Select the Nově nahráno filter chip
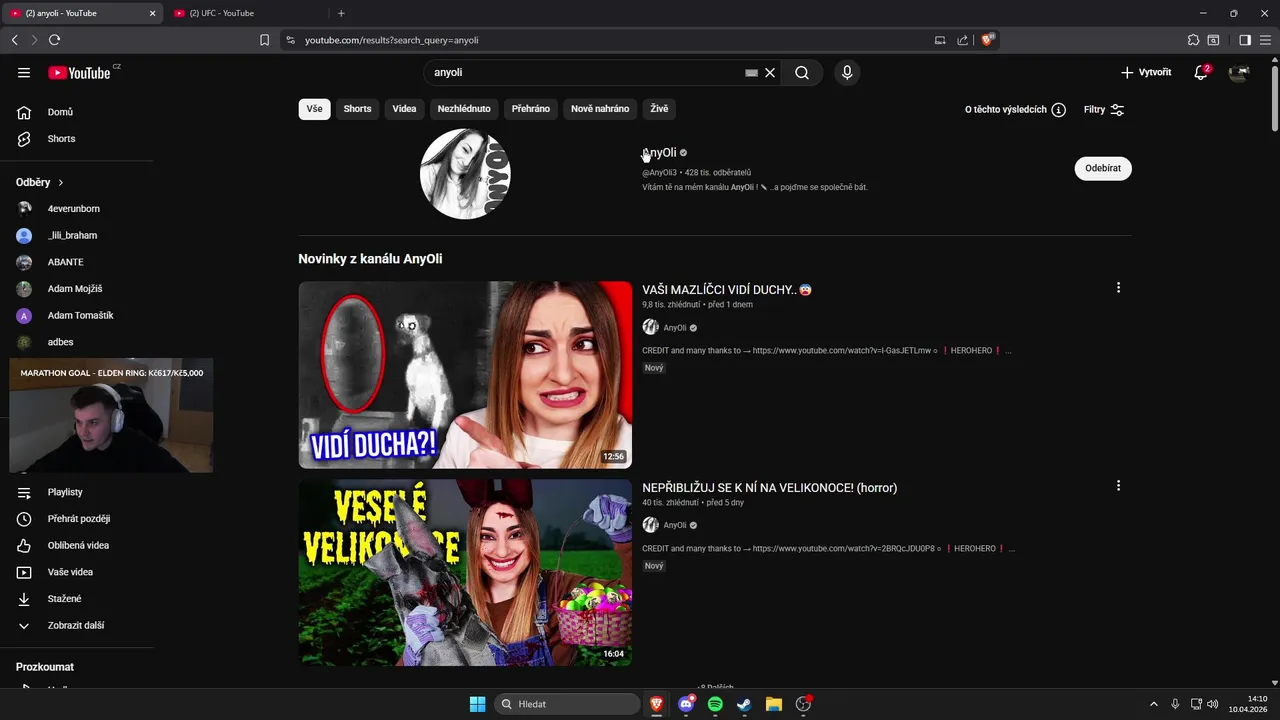 click(x=600, y=109)
